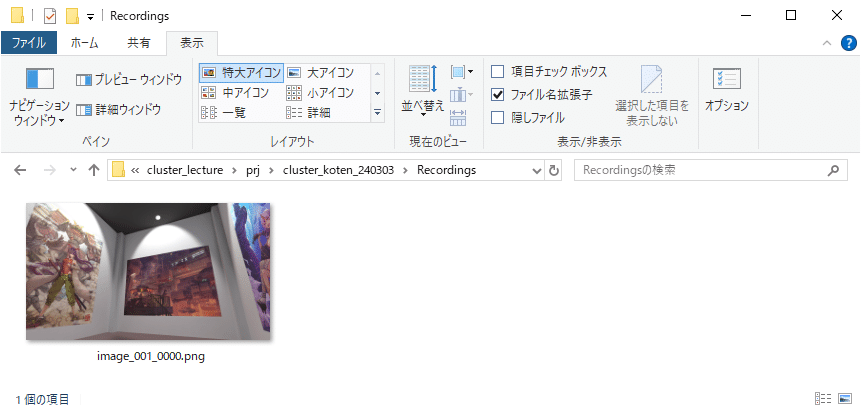The image size is (861, 412).
Task: Click cluster_lecture in the address bar
Action: (185, 170)
